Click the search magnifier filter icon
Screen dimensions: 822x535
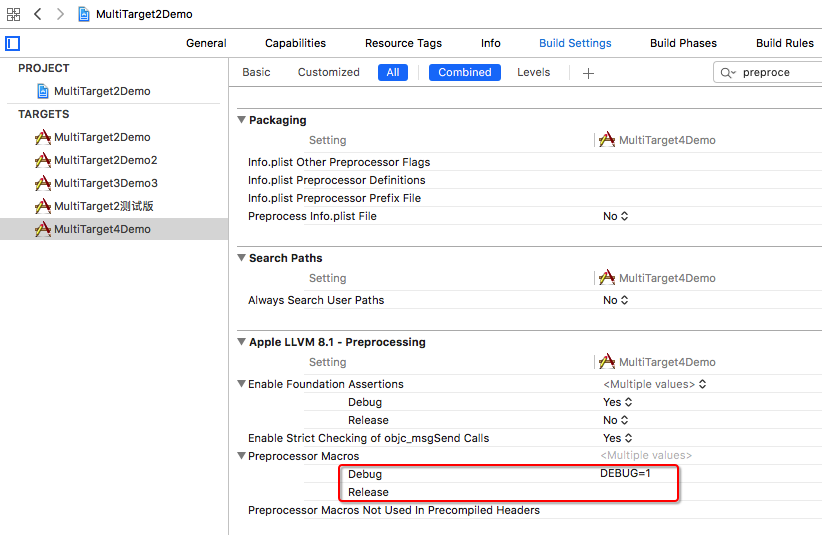point(727,73)
